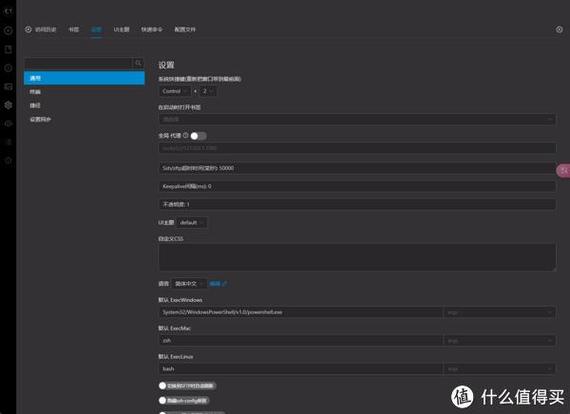Viewport: 570px width, 414px height.
Task: Click the ExecLinux bash field
Action: [x=301, y=369]
